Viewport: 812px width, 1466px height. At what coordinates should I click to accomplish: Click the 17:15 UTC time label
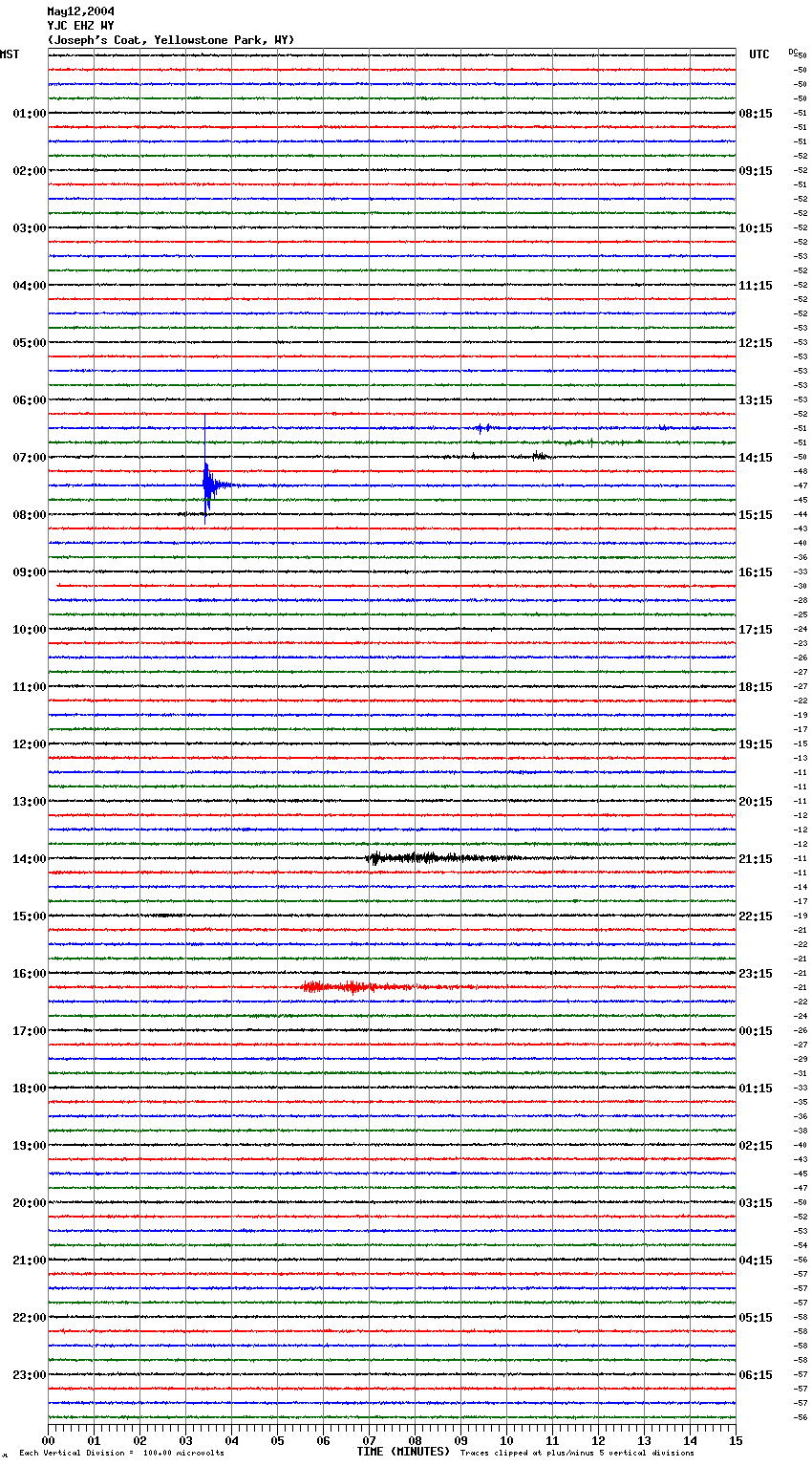[756, 630]
